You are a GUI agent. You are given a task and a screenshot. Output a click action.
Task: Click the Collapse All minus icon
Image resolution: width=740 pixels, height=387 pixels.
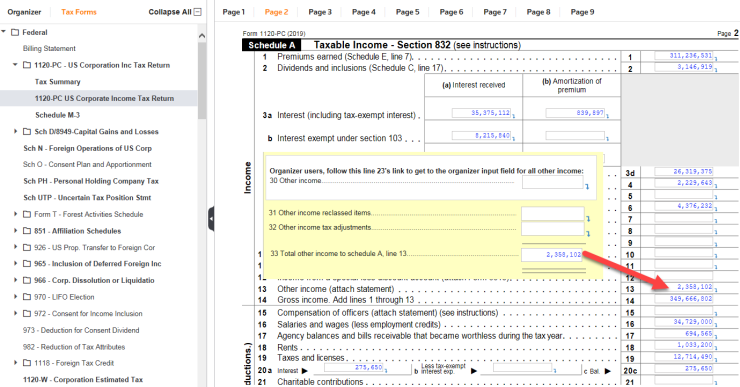tap(198, 12)
